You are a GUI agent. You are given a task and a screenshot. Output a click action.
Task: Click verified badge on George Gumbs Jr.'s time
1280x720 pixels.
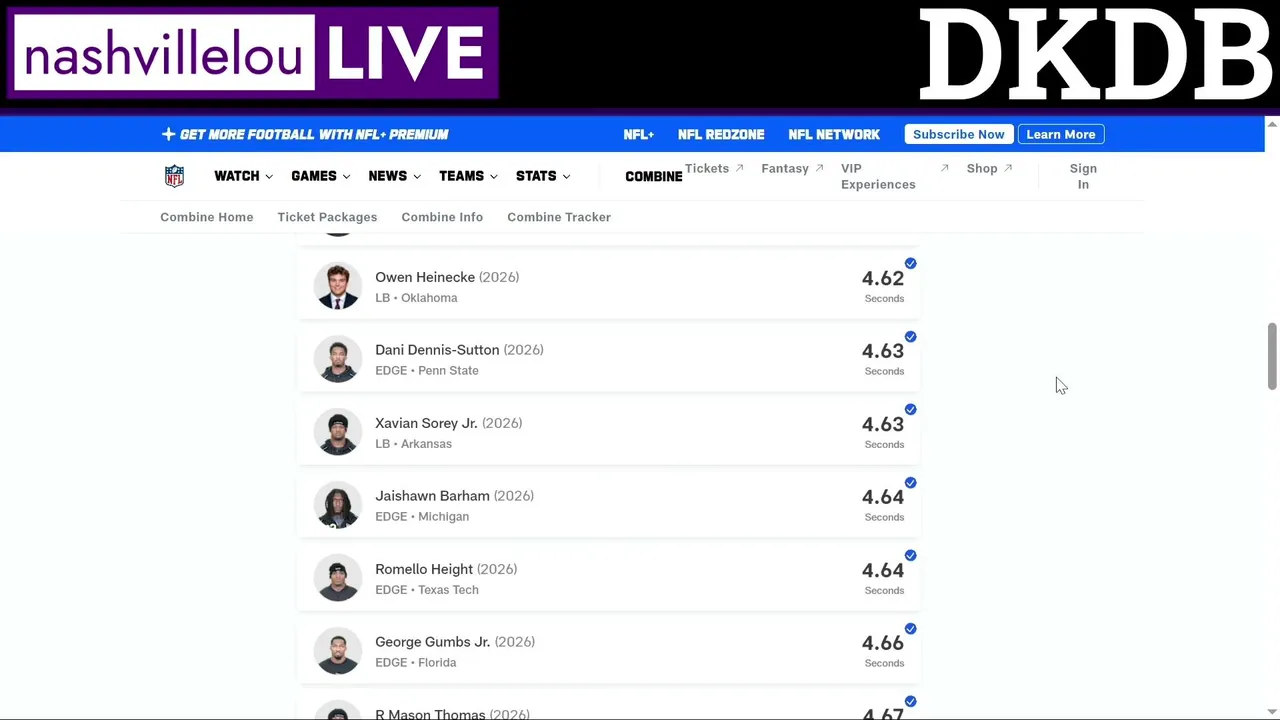pos(910,629)
